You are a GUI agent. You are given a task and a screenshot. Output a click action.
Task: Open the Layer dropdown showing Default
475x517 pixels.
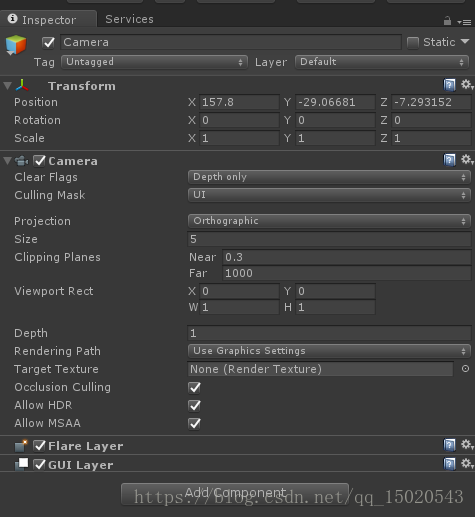coord(382,62)
